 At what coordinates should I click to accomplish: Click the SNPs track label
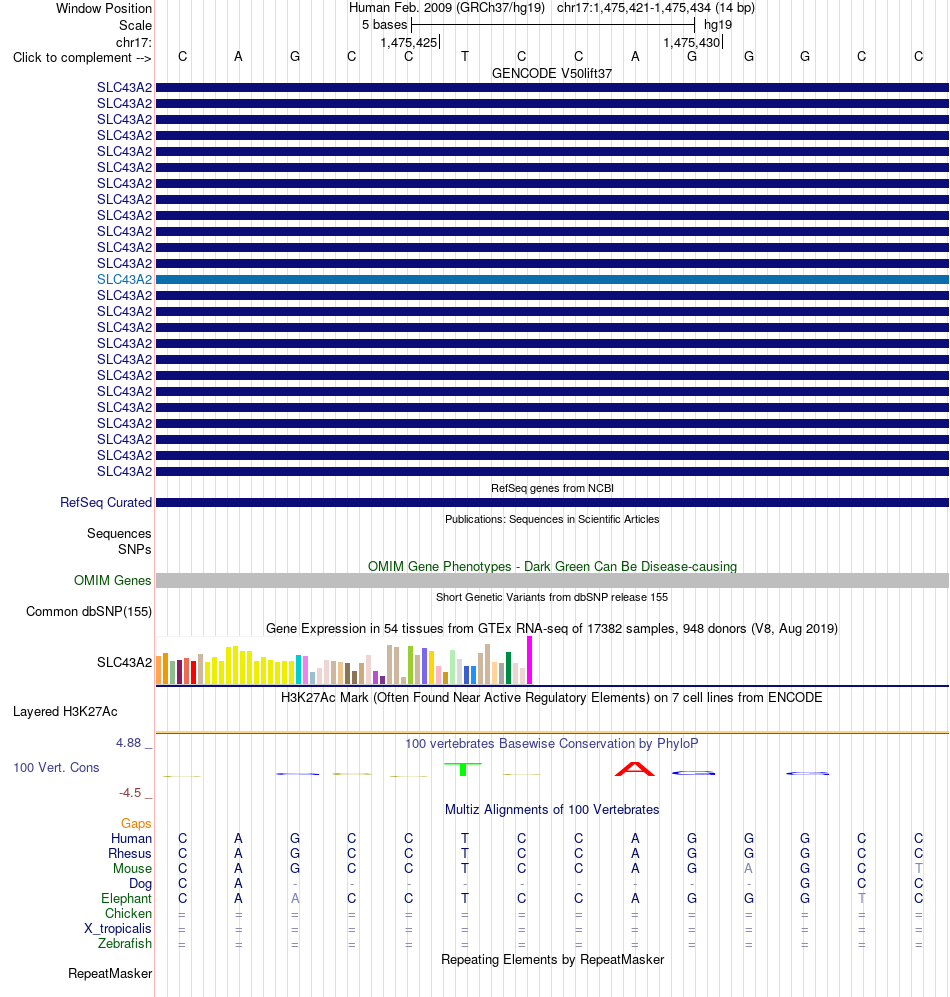[135, 549]
